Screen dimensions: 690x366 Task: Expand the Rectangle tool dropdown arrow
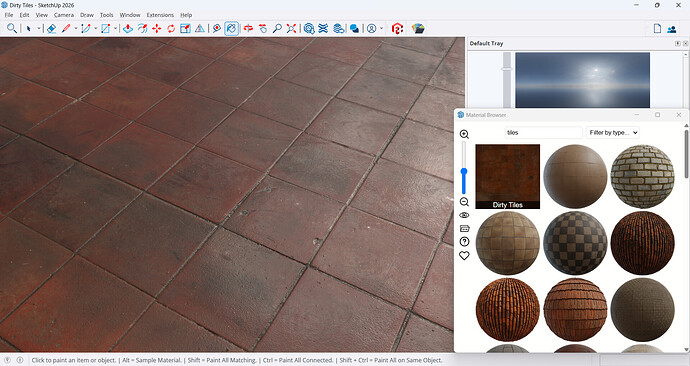point(116,29)
